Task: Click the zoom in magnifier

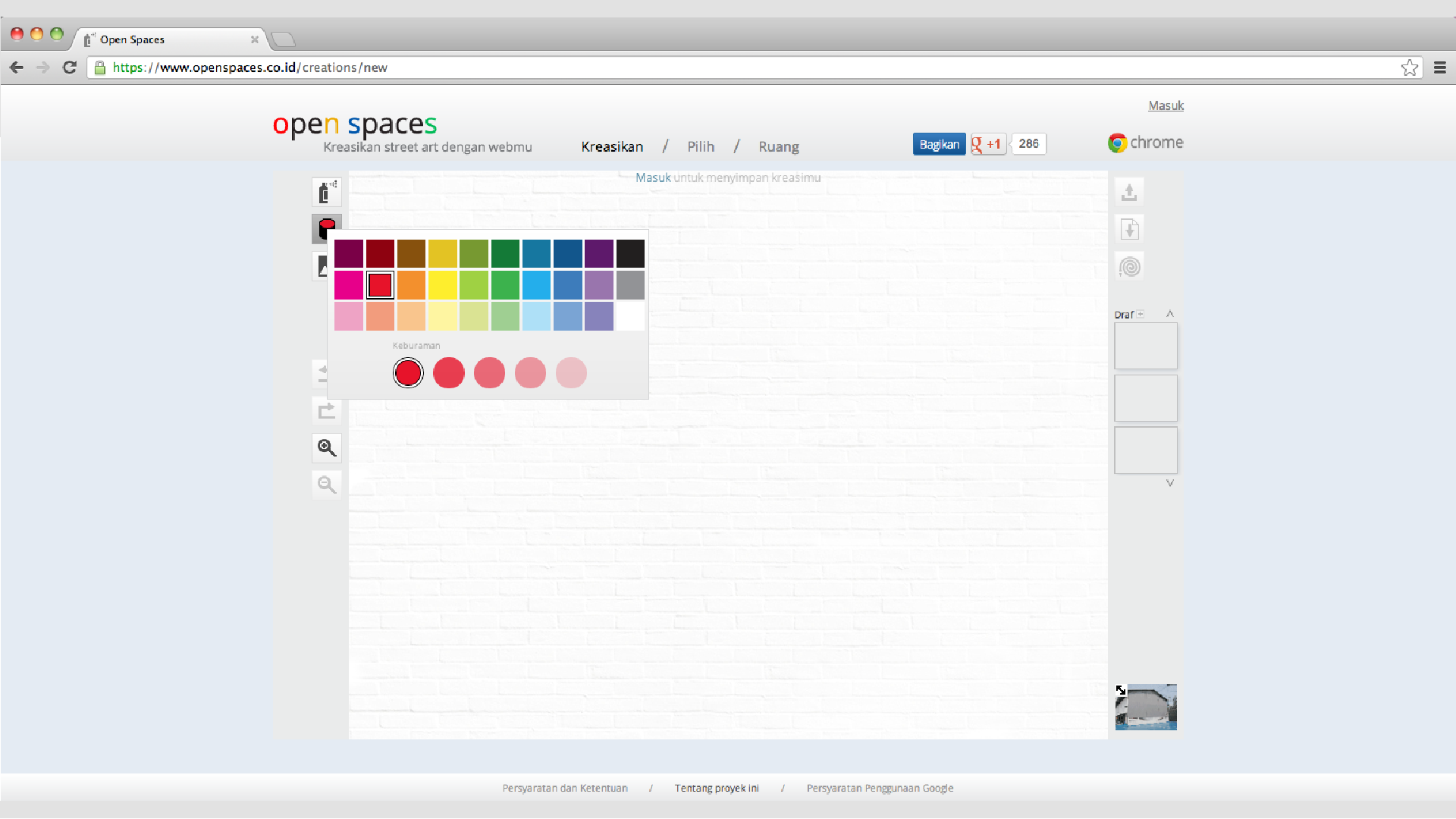Action: tap(327, 447)
